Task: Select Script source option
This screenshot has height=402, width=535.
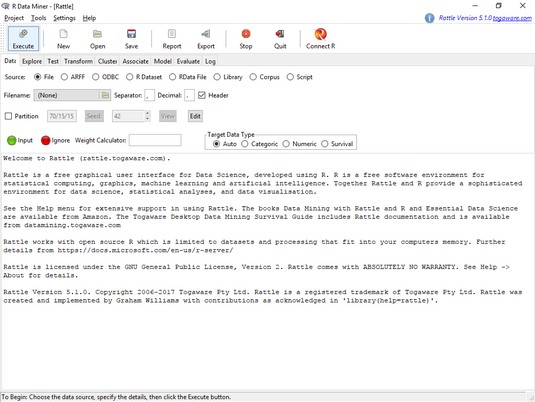Action: tap(290, 77)
